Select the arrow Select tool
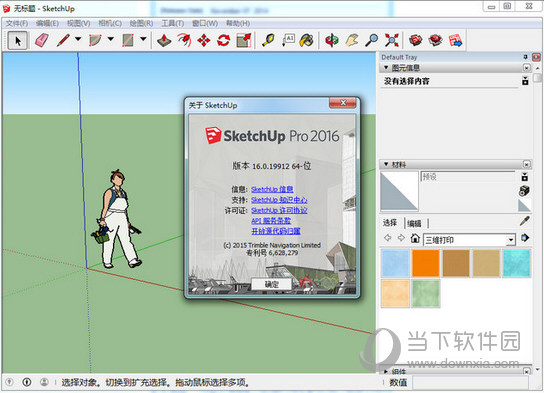544x393 pixels. click(17, 41)
